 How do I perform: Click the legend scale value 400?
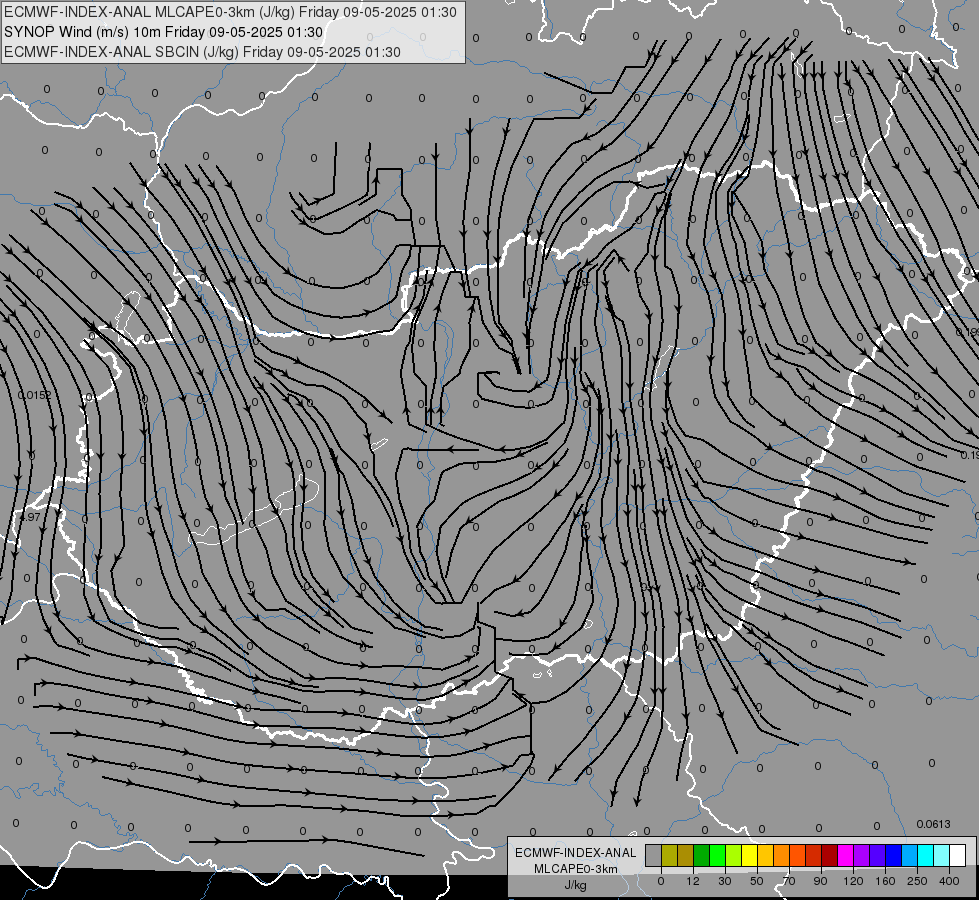(949, 881)
